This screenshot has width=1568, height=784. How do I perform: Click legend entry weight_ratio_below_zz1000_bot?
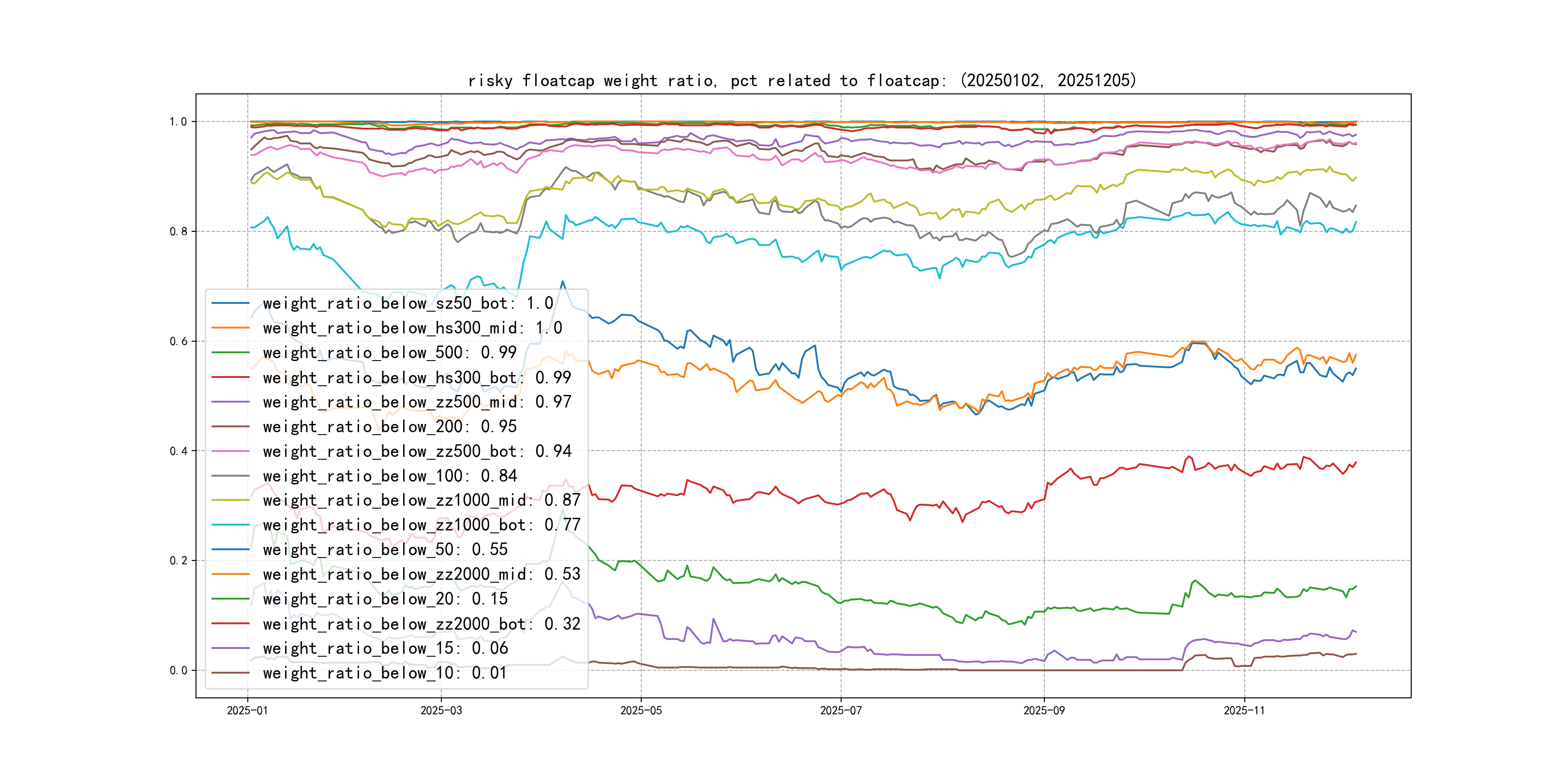pos(421,525)
